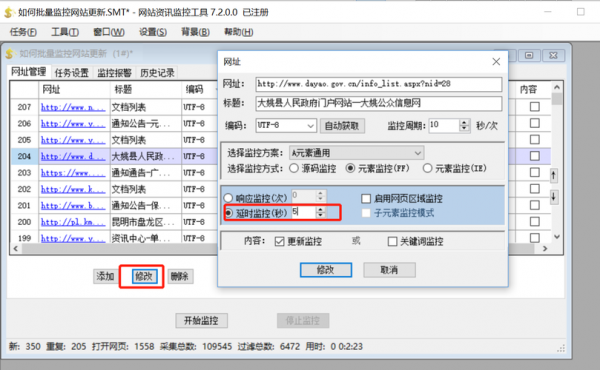Open the 任务(F) menu

(23, 32)
